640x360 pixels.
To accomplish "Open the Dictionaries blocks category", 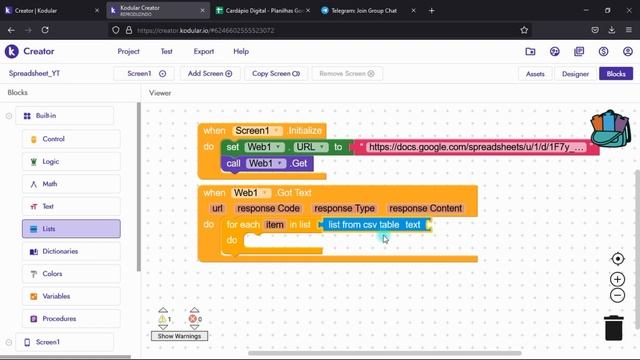I will tap(71, 251).
